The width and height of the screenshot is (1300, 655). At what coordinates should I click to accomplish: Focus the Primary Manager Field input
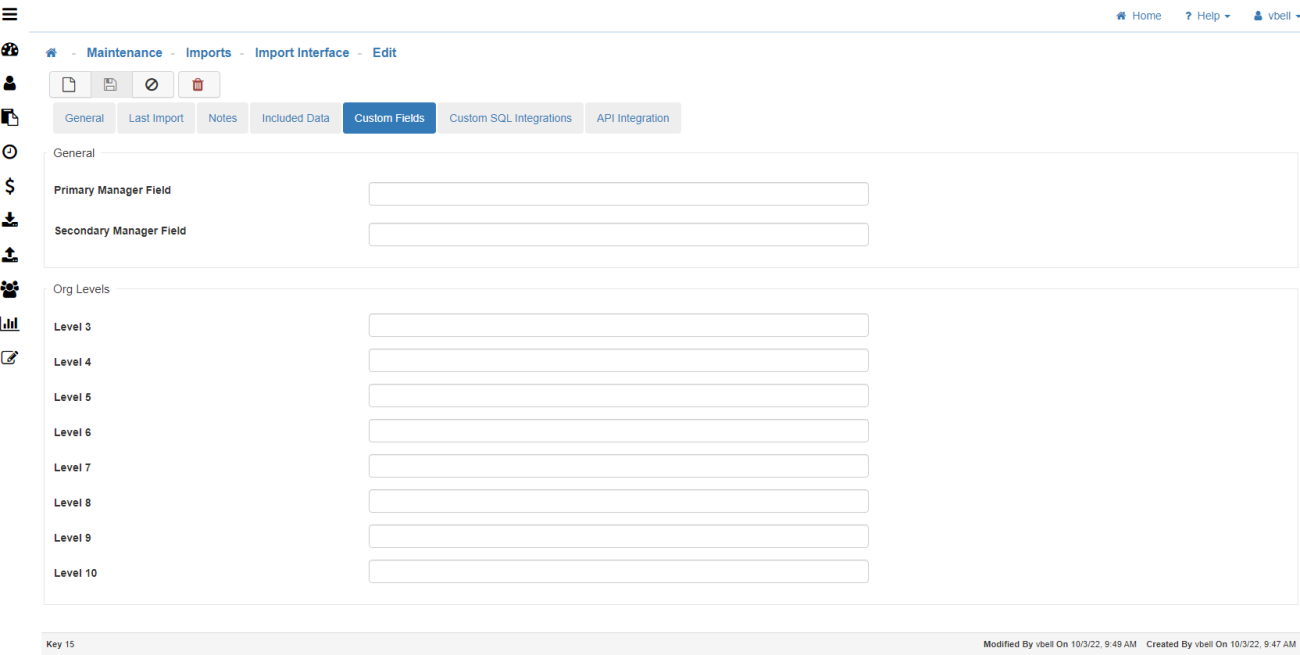coord(618,194)
